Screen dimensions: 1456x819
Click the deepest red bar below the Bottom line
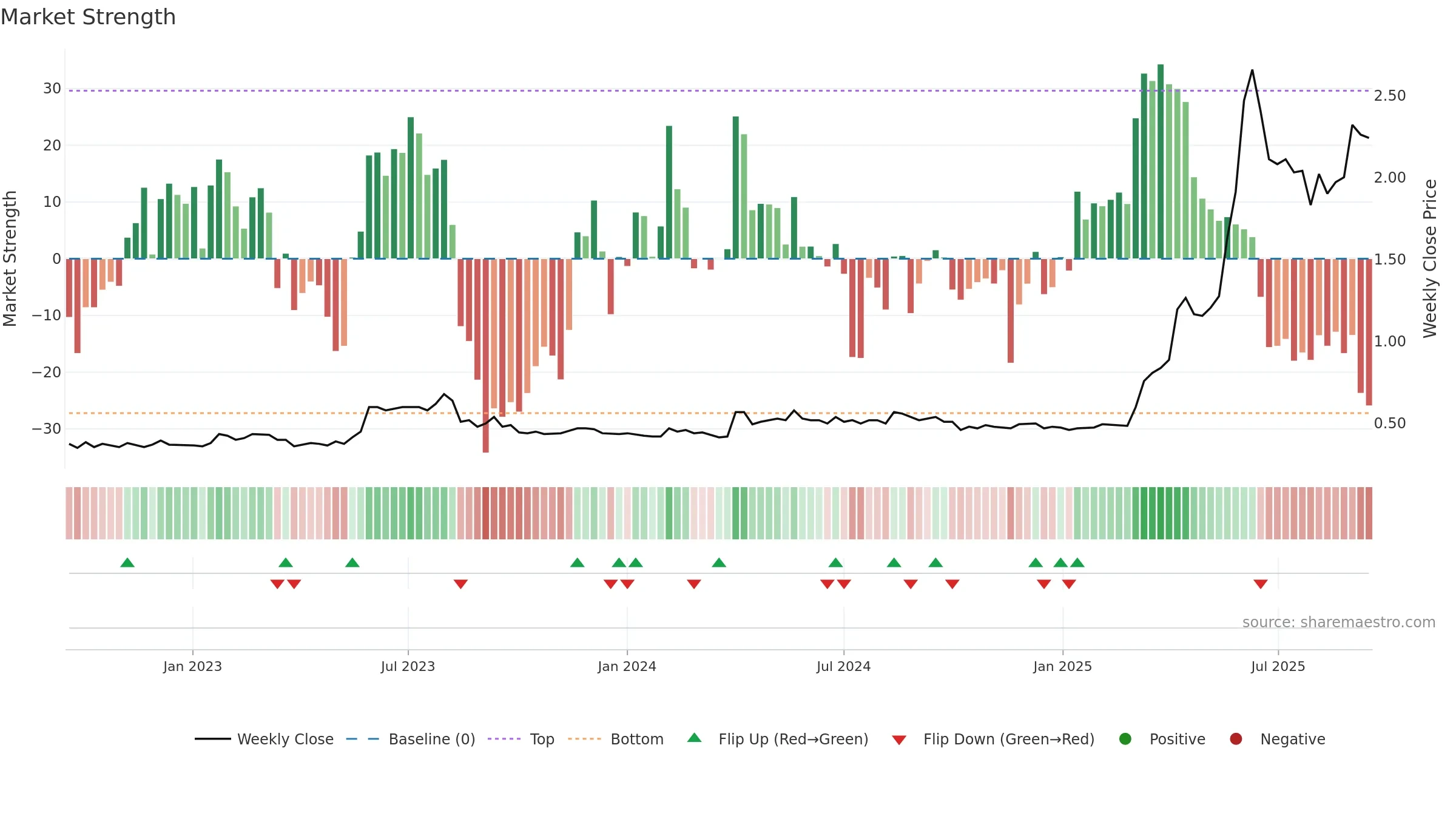click(486, 356)
